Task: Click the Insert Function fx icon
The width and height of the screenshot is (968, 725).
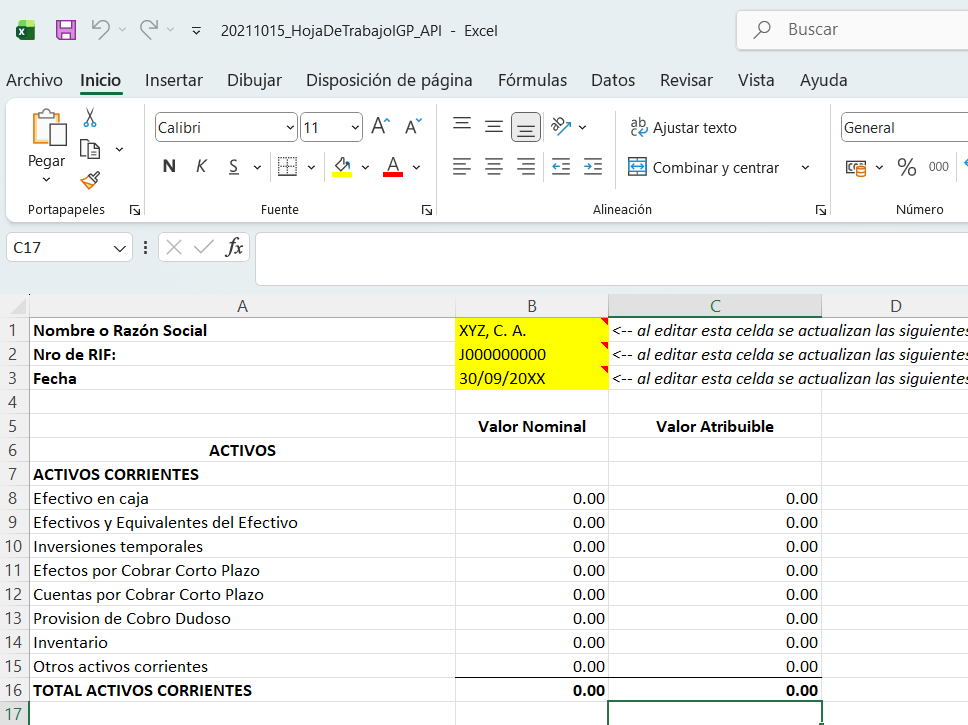Action: (234, 247)
